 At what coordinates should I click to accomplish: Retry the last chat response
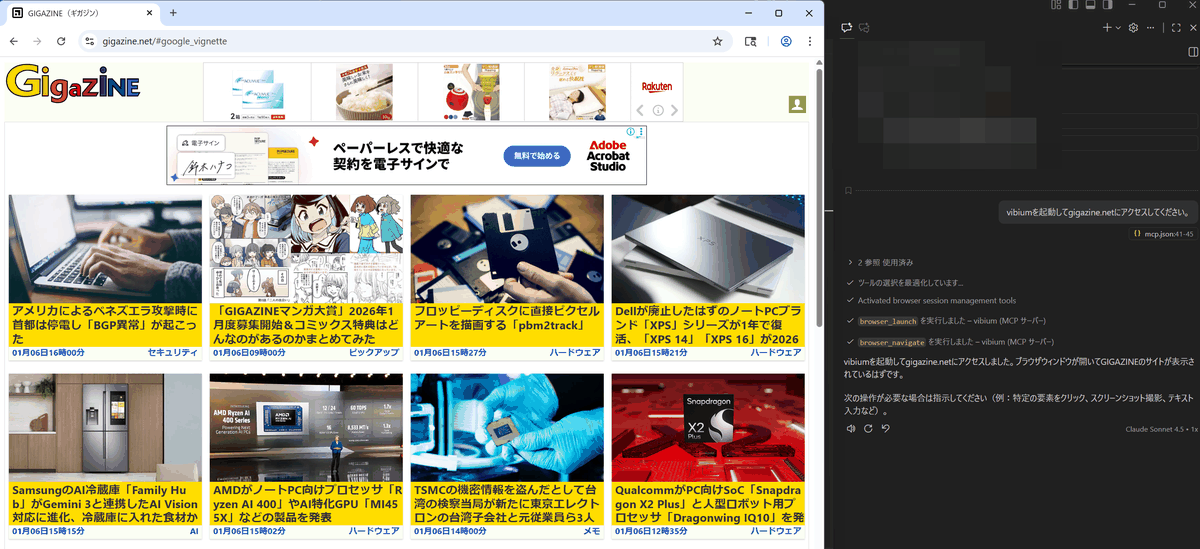[x=868, y=428]
